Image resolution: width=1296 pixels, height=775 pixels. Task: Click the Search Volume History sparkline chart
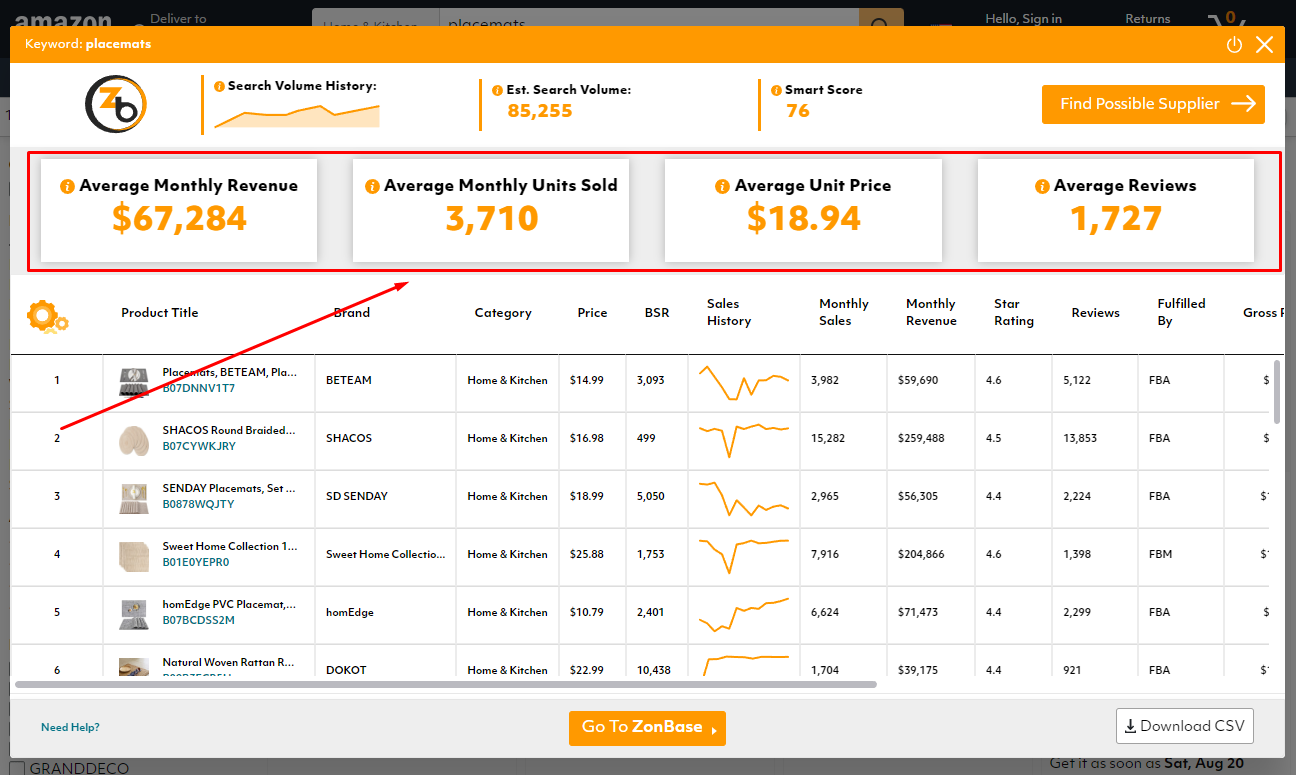pyautogui.click(x=297, y=115)
